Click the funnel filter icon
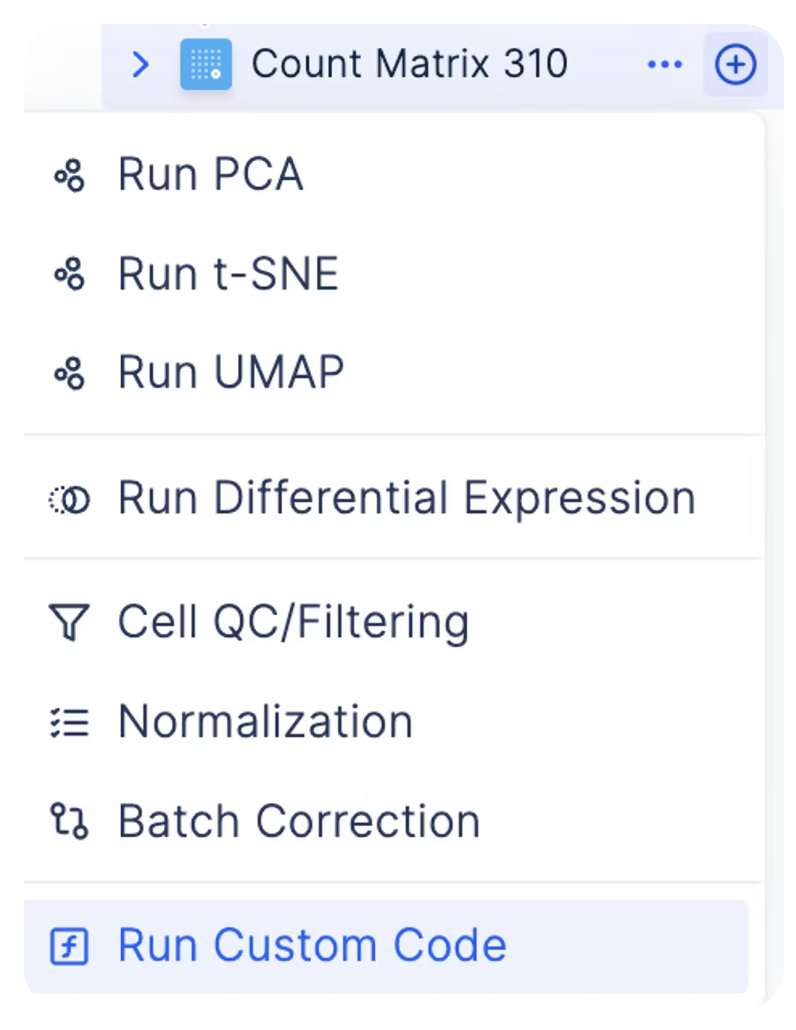796x1030 pixels. 69,622
